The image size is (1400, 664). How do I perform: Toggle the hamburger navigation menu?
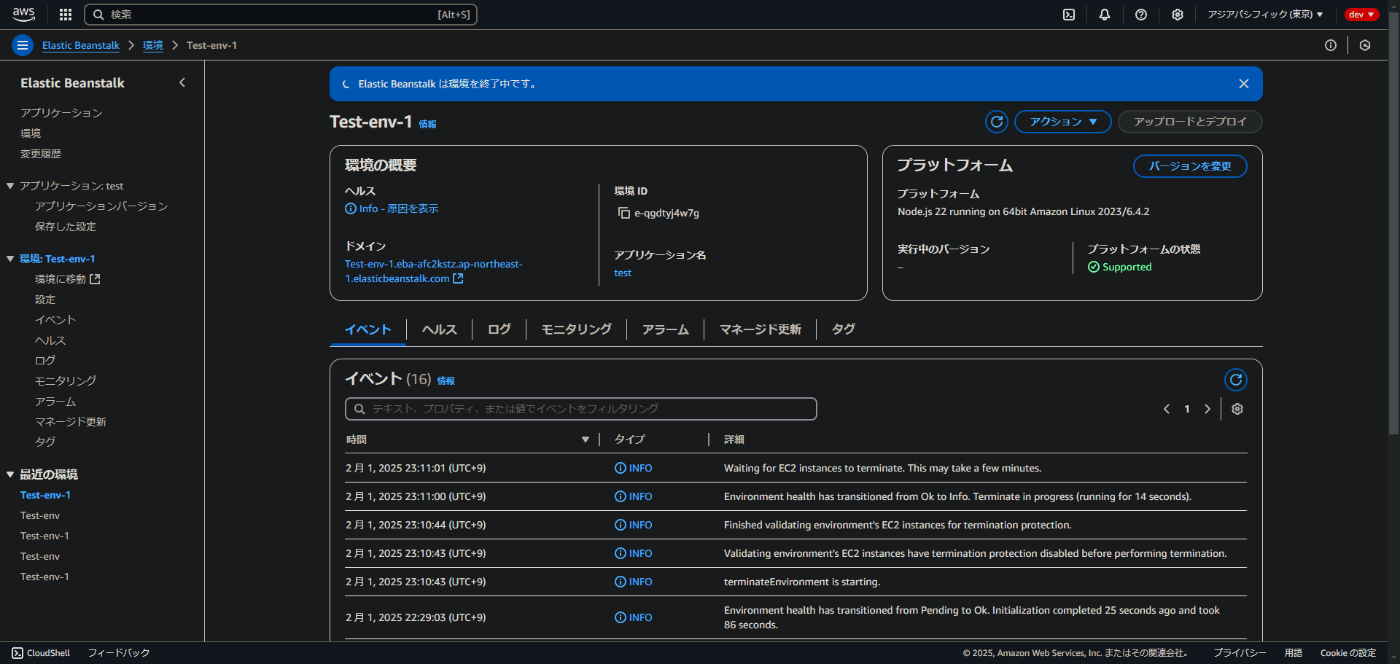[23, 45]
